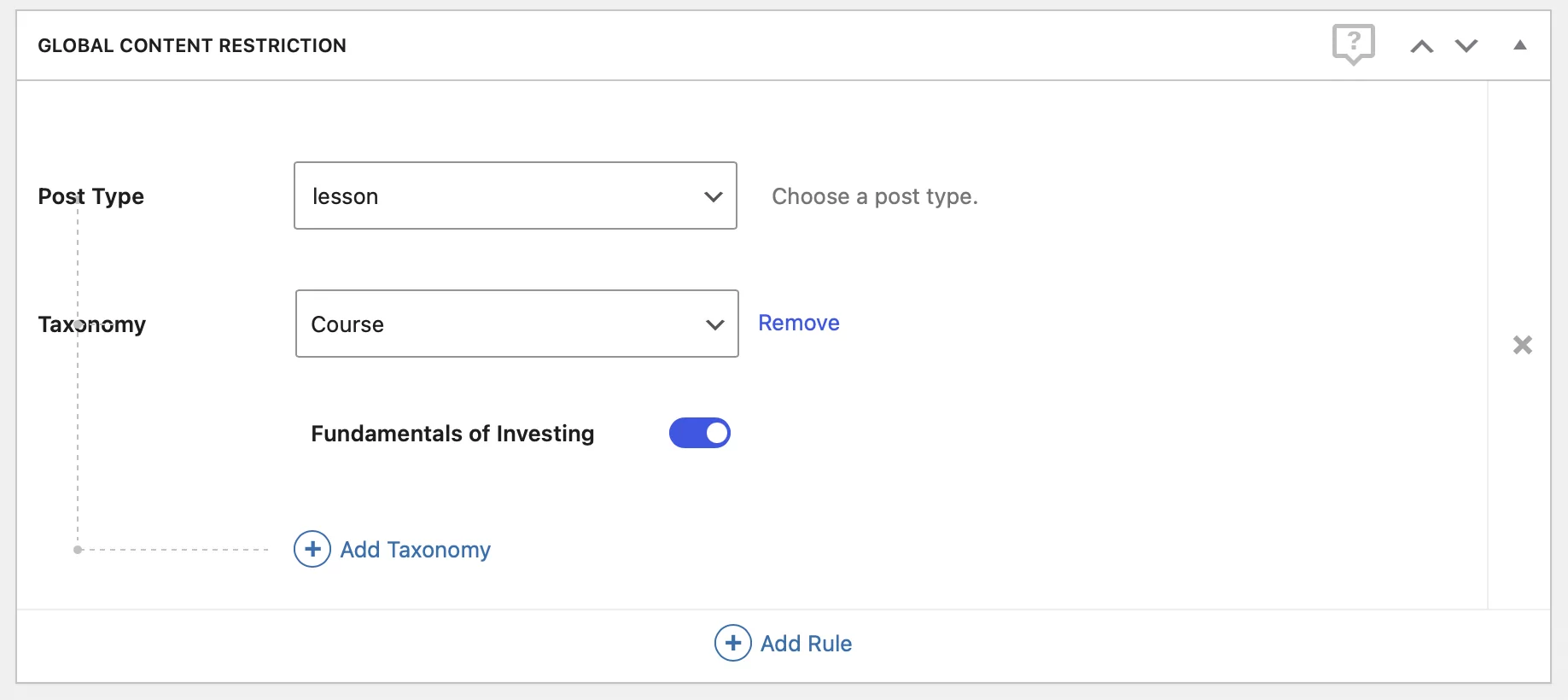Click the Add Taxonomy text link
This screenshot has height=700, width=1568.
(415, 550)
